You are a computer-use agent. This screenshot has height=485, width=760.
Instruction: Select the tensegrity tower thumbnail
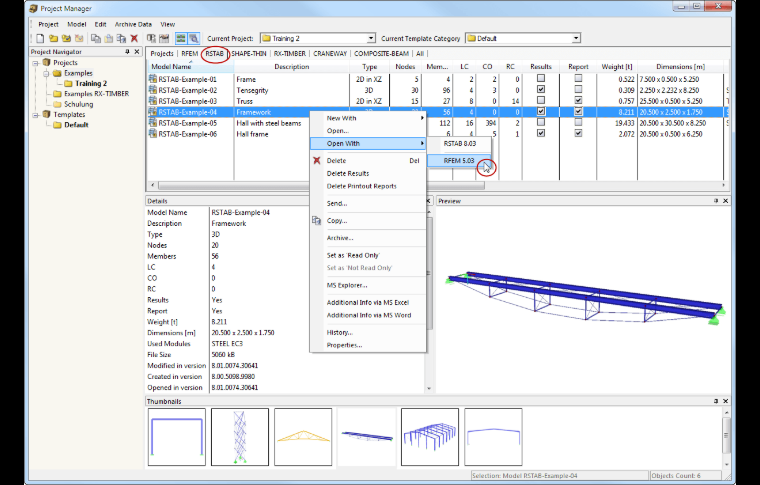click(239, 437)
